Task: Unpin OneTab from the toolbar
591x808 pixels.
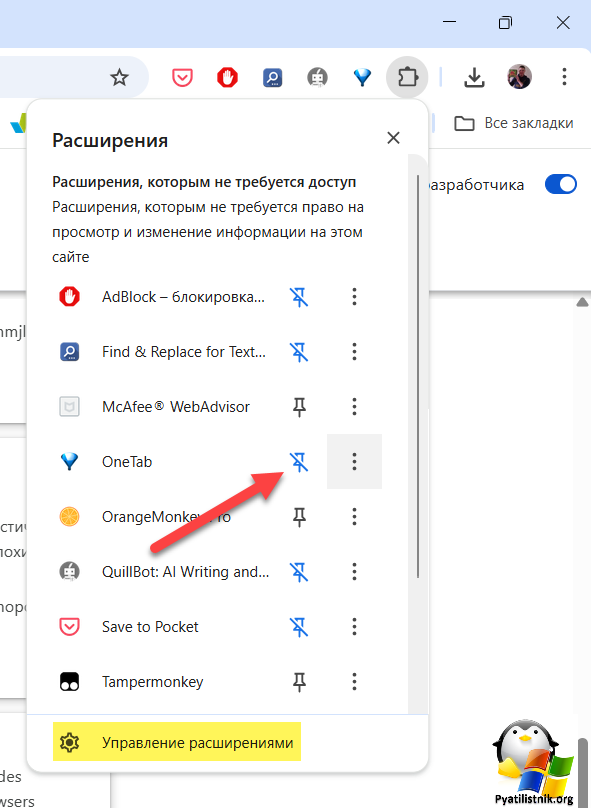Action: 299,462
